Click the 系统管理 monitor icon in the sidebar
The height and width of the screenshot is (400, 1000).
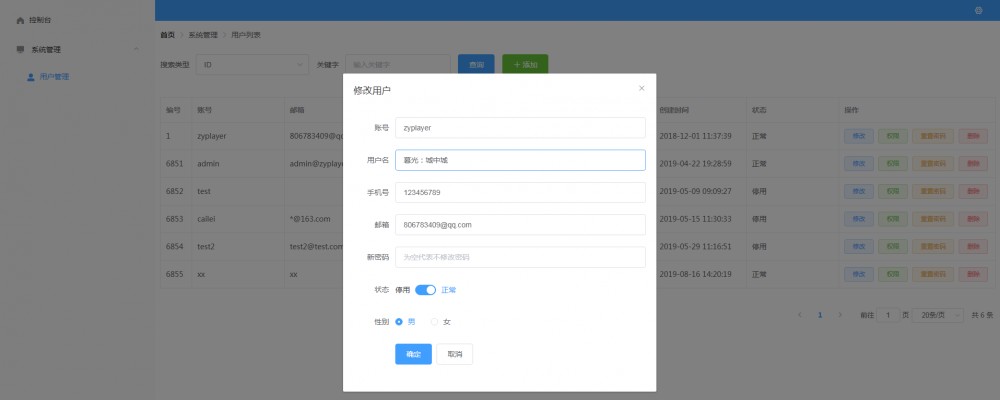coord(20,49)
